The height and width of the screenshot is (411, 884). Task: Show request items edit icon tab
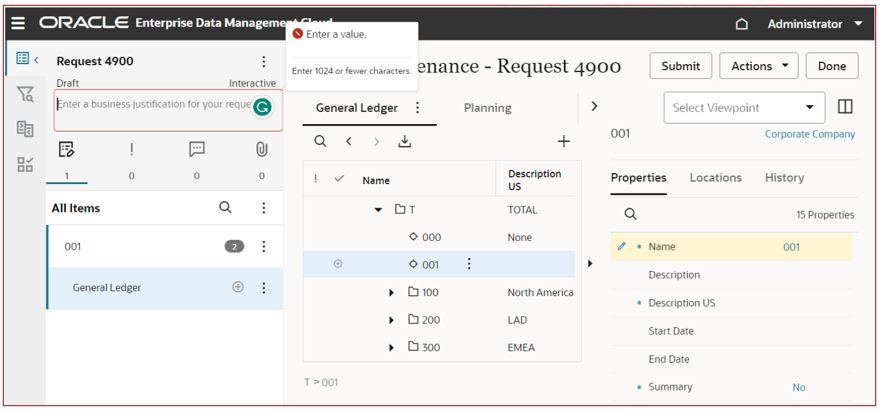click(x=67, y=149)
